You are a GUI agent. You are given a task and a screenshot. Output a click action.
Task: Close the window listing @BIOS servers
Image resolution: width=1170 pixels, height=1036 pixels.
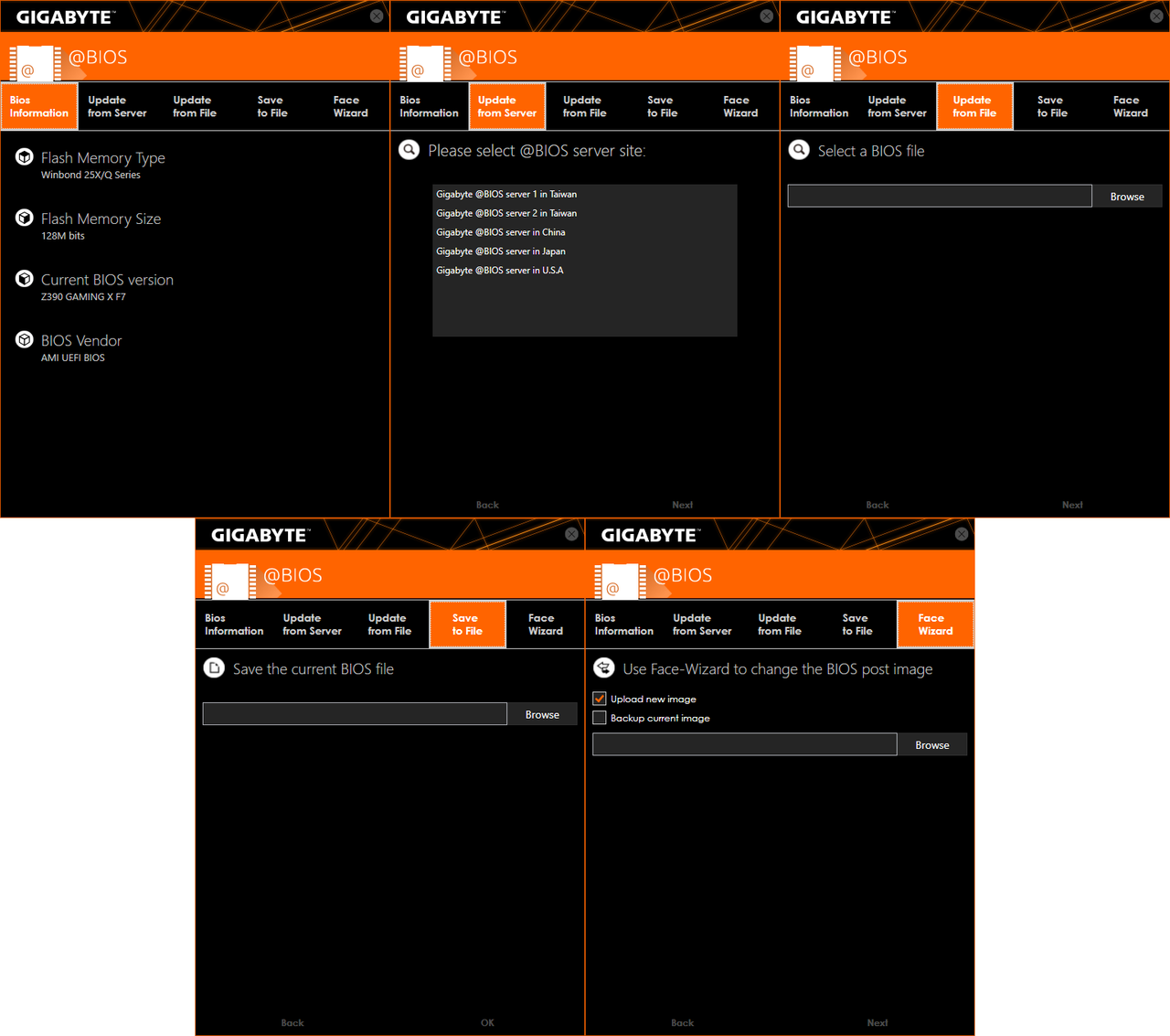coord(767,16)
